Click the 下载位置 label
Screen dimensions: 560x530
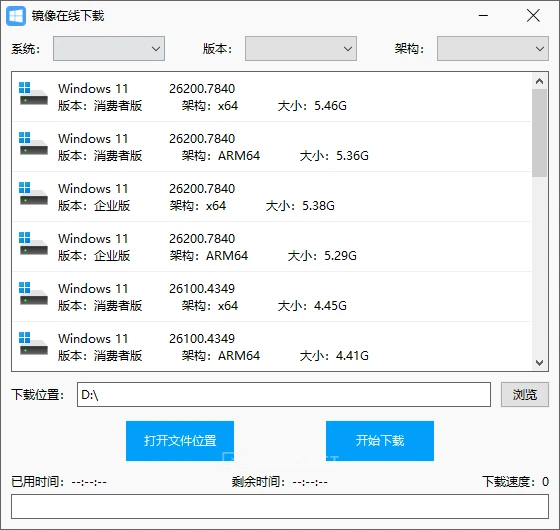pos(38,395)
